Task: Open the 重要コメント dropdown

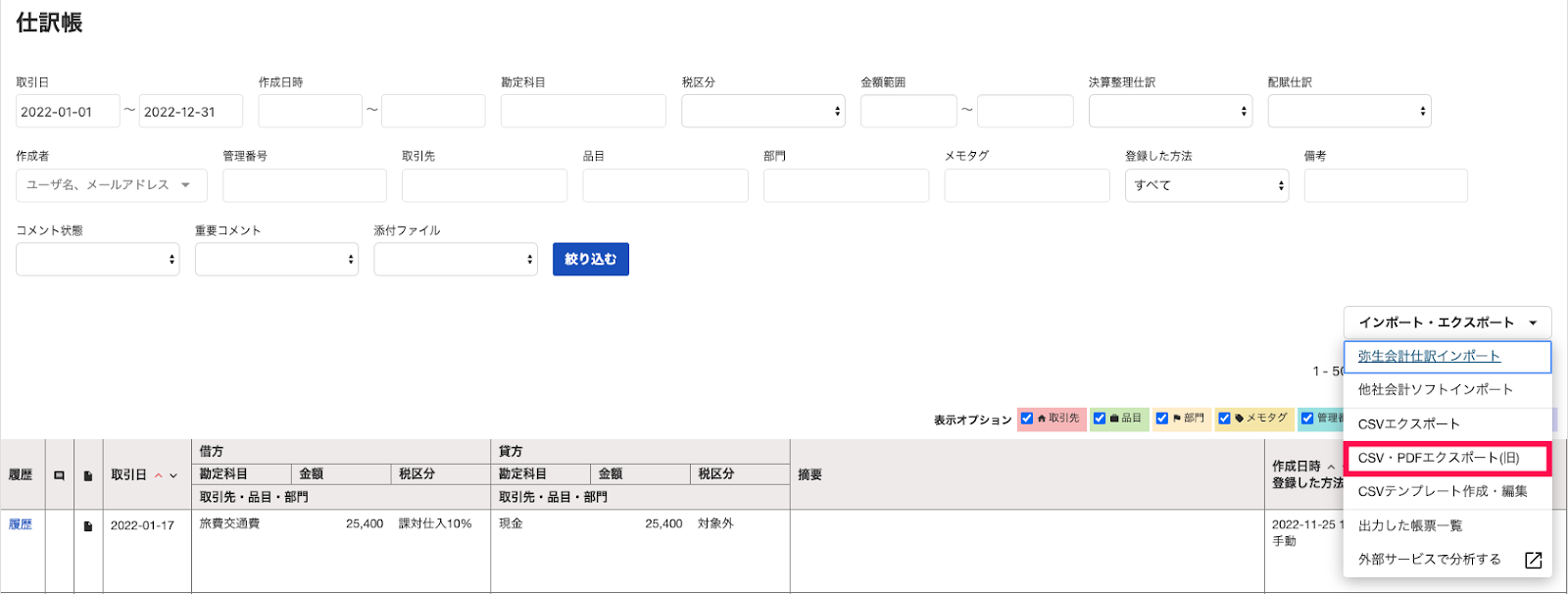Action: pyautogui.click(x=276, y=260)
